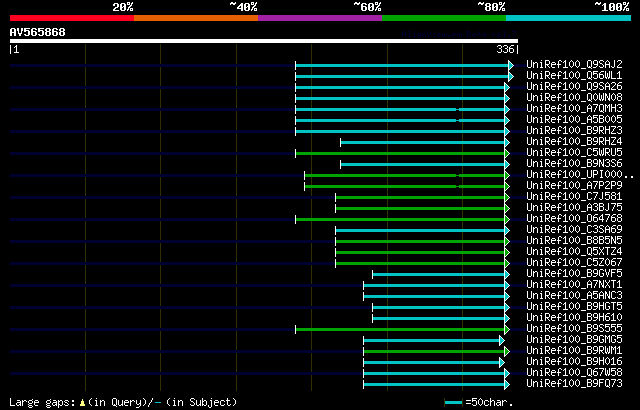The width and height of the screenshot is (640, 410).
Task: Click the AV565868 query name
Action: pyautogui.click(x=38, y=32)
